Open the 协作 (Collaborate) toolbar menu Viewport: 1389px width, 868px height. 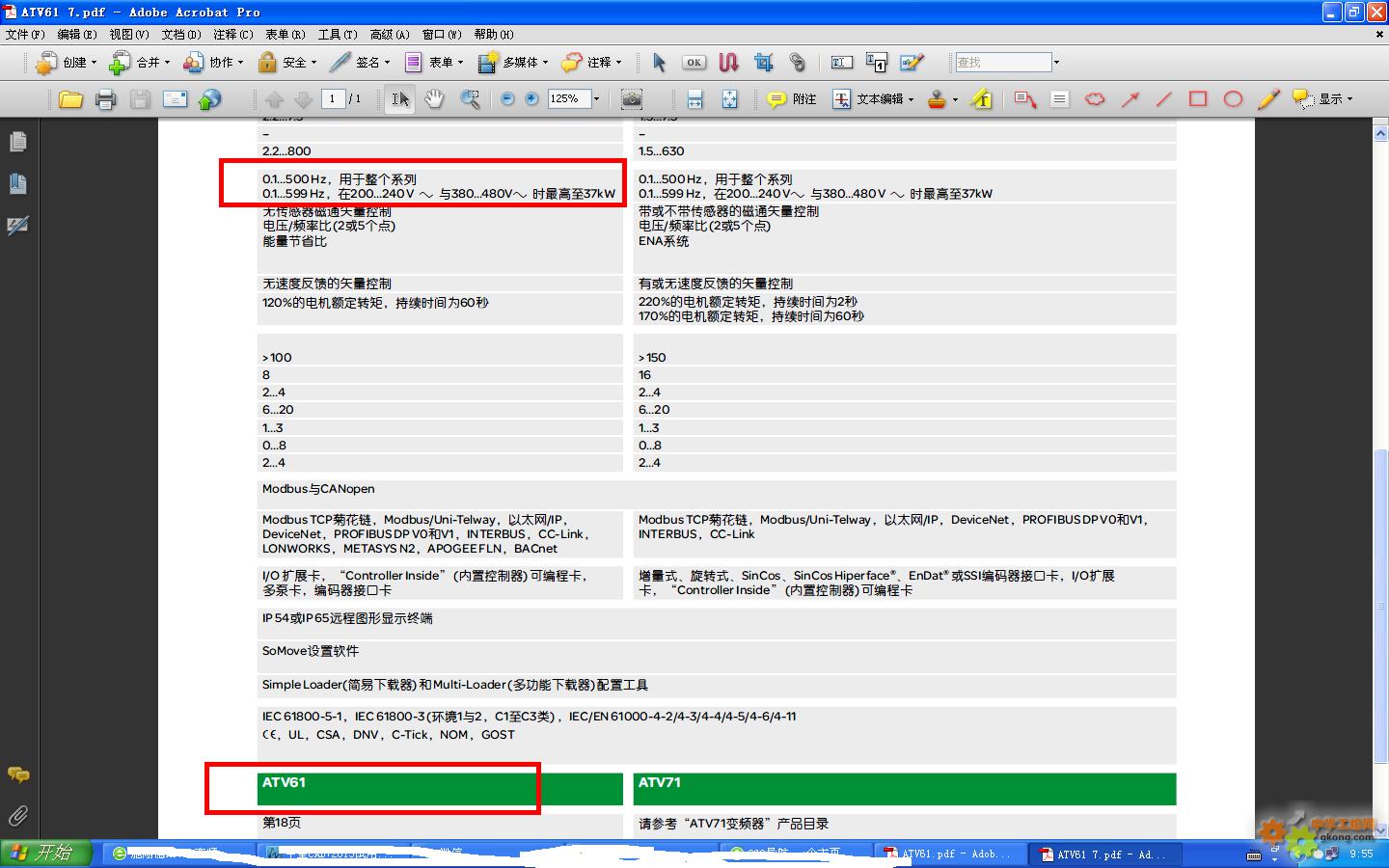coord(212,63)
